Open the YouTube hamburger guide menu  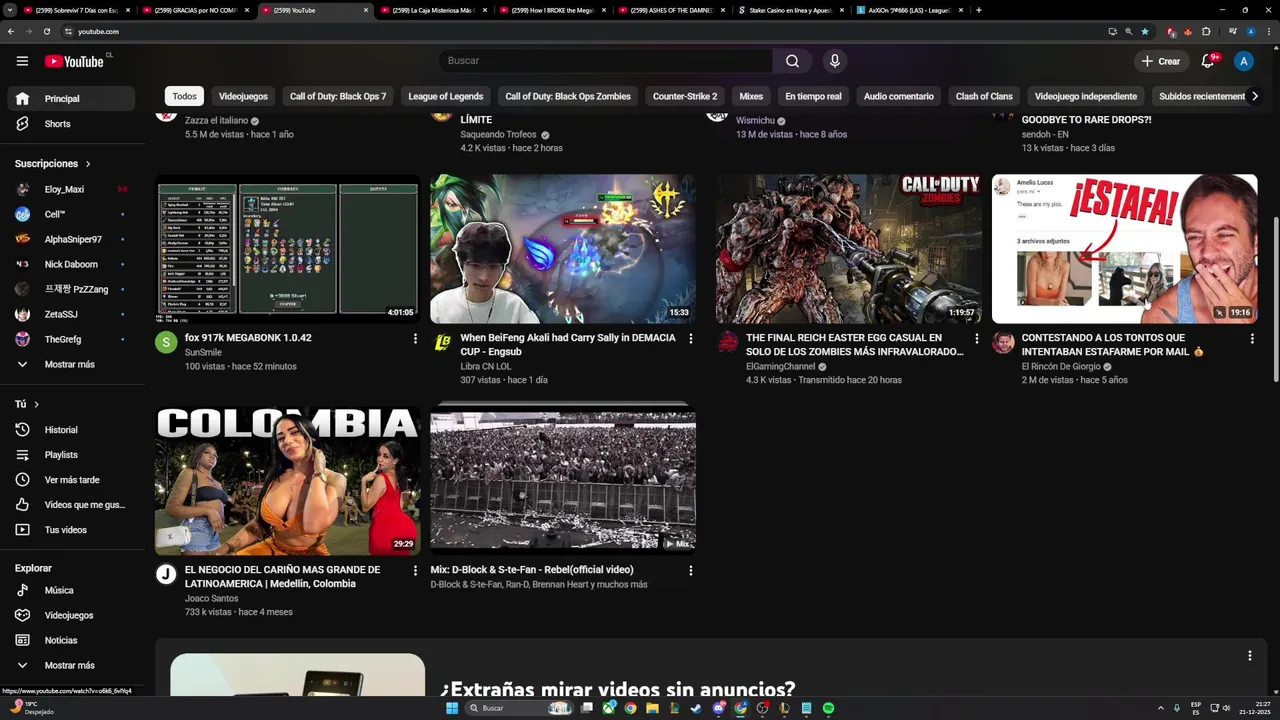22,61
